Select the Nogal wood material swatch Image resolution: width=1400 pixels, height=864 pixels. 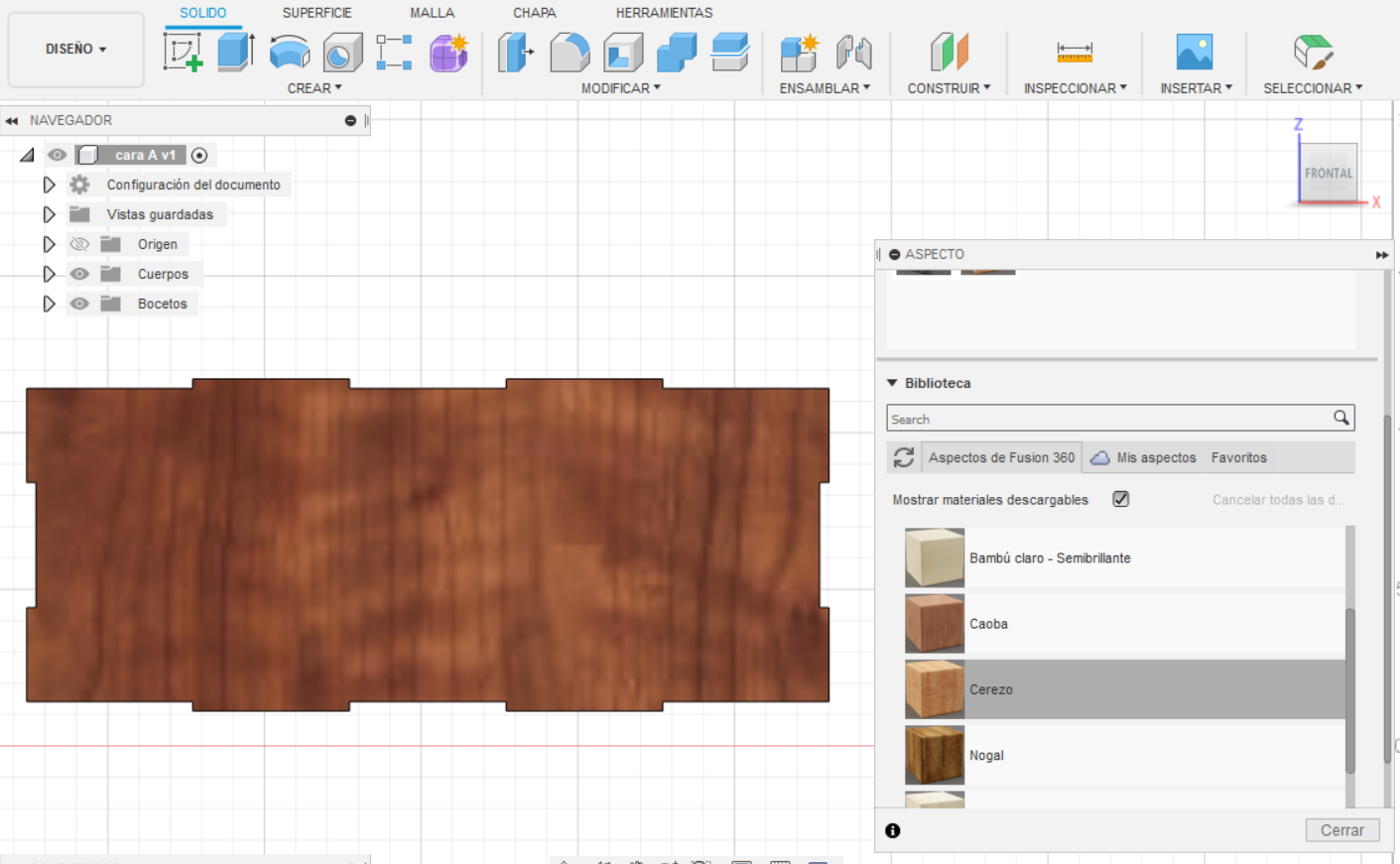point(935,755)
